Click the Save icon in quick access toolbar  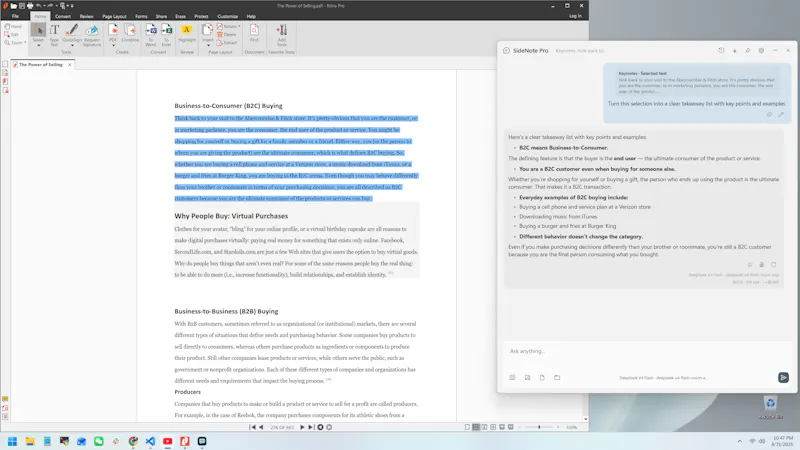tap(22, 6)
